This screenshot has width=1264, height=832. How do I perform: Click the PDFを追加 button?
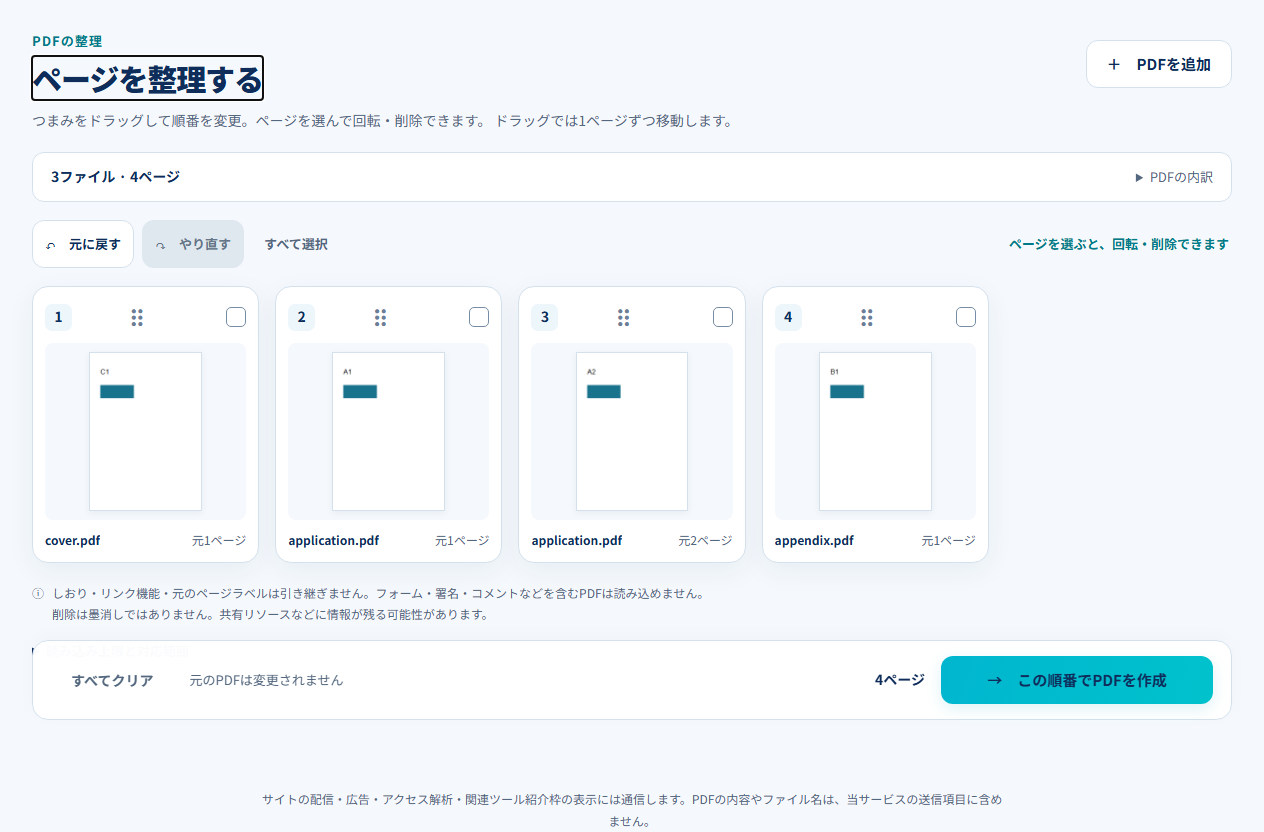[1159, 64]
